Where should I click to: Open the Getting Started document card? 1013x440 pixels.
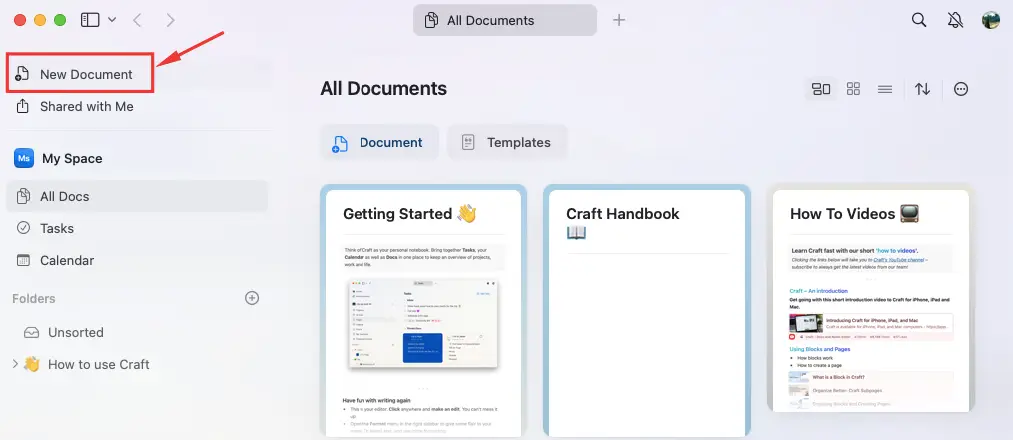(x=423, y=311)
